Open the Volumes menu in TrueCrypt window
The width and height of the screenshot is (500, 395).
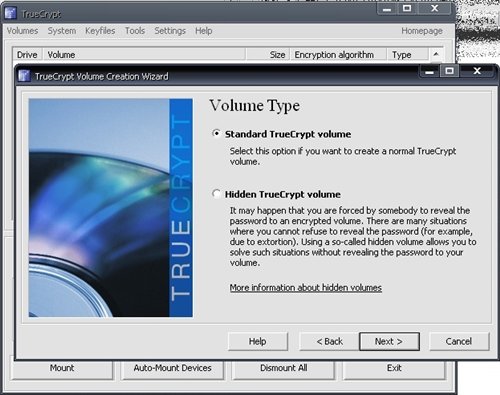(x=23, y=31)
